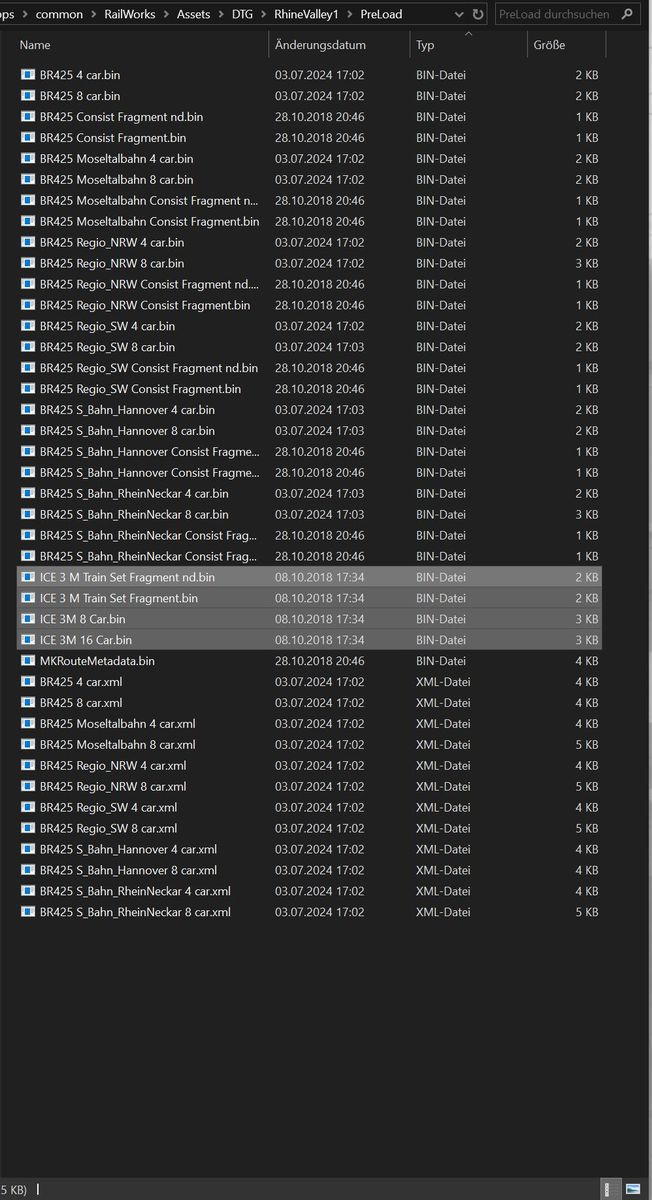The image size is (652, 1200).
Task: Select 'ICE 3 M Train Set Fragment nd.bin'
Action: (127, 577)
